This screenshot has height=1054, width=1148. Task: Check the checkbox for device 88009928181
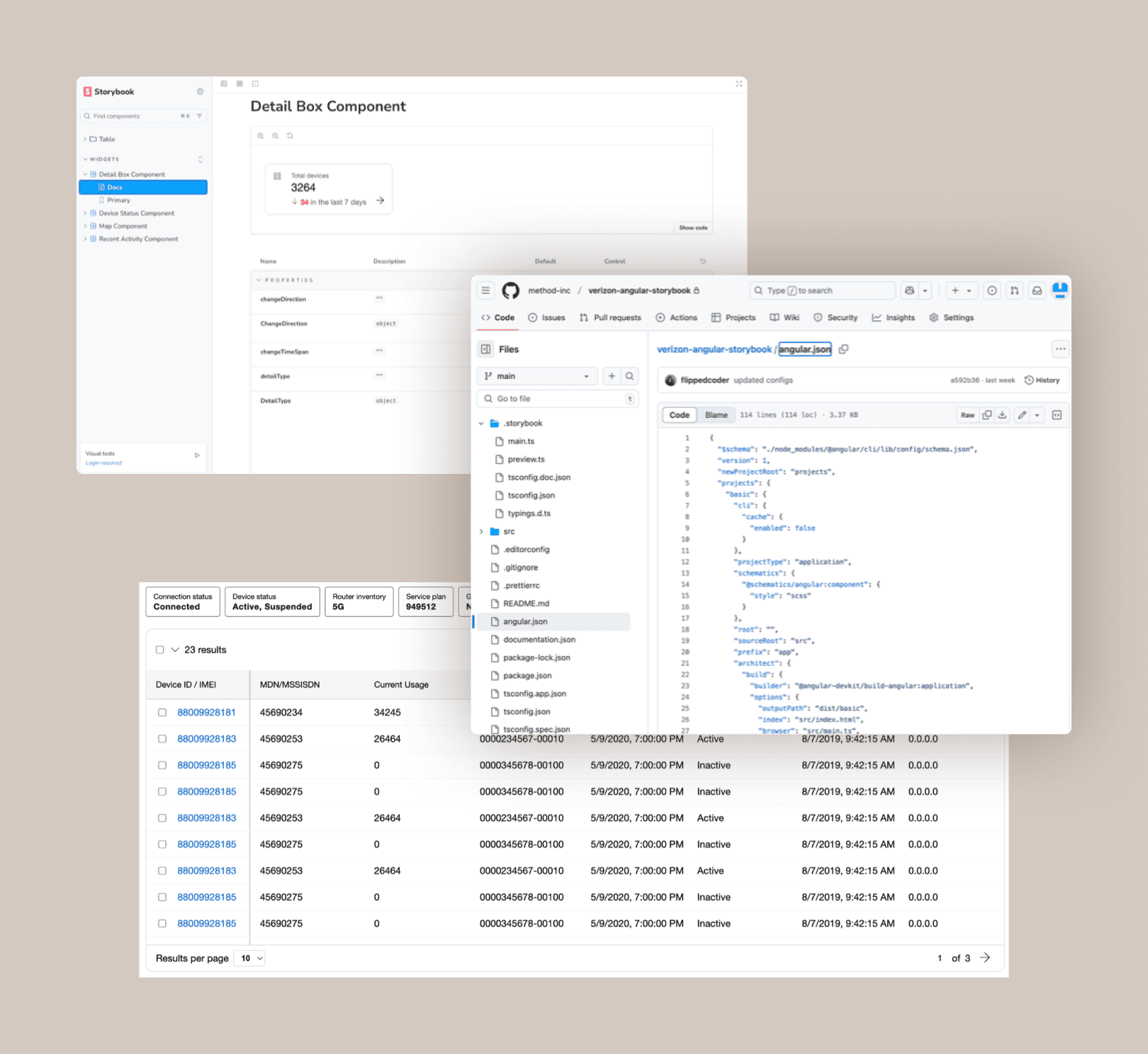162,712
